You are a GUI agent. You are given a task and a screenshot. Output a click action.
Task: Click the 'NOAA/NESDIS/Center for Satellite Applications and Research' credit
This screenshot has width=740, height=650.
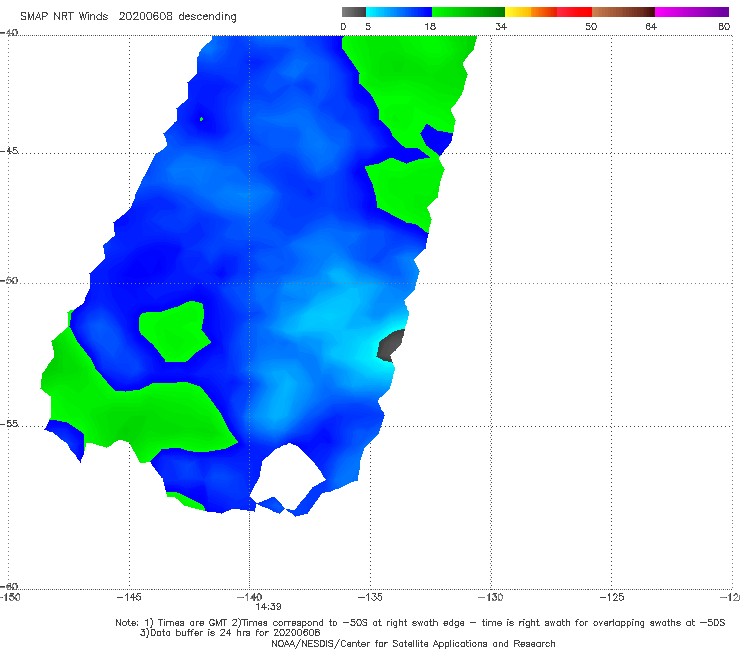[x=413, y=644]
